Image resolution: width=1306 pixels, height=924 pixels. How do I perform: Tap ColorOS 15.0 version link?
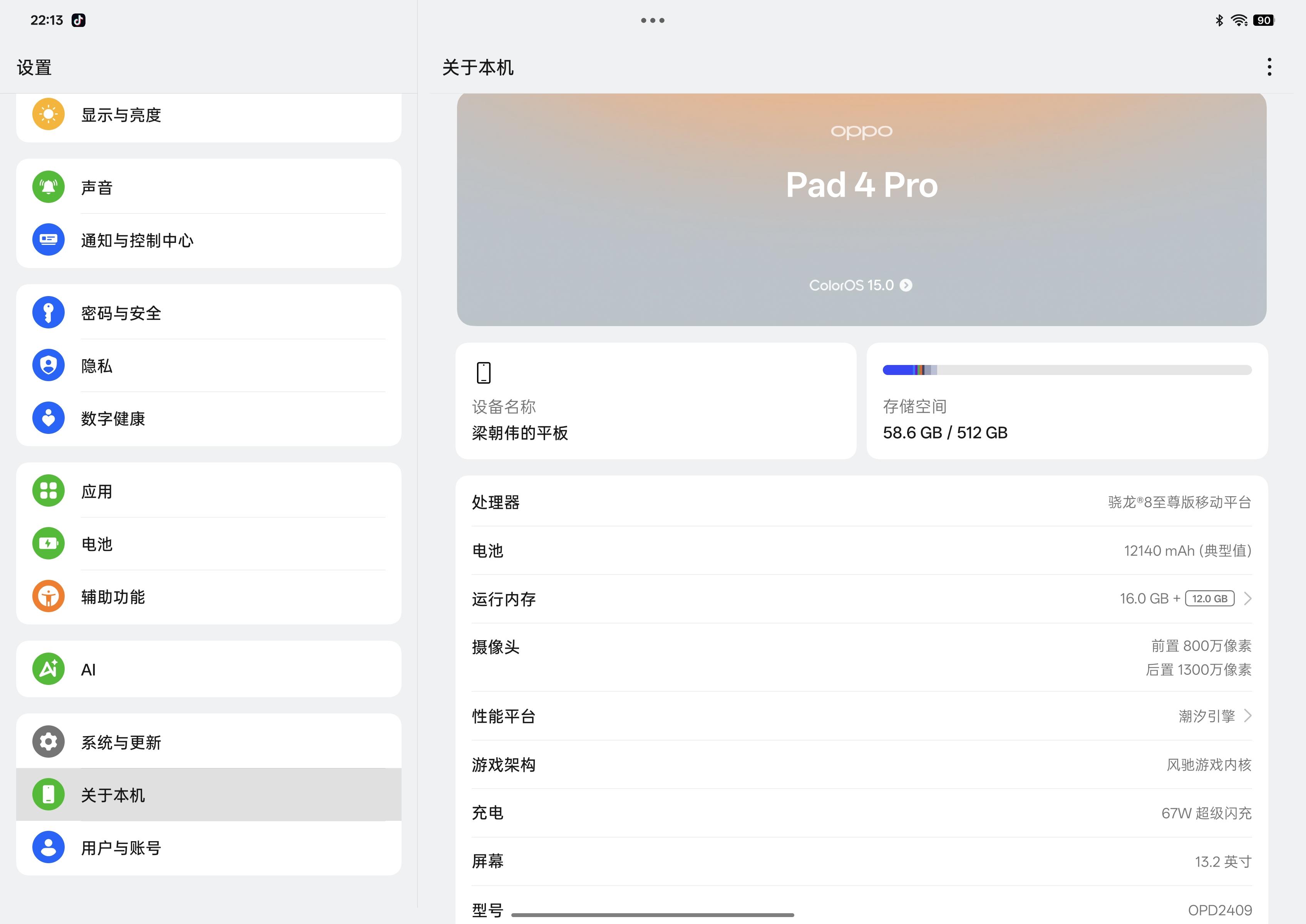(x=861, y=286)
